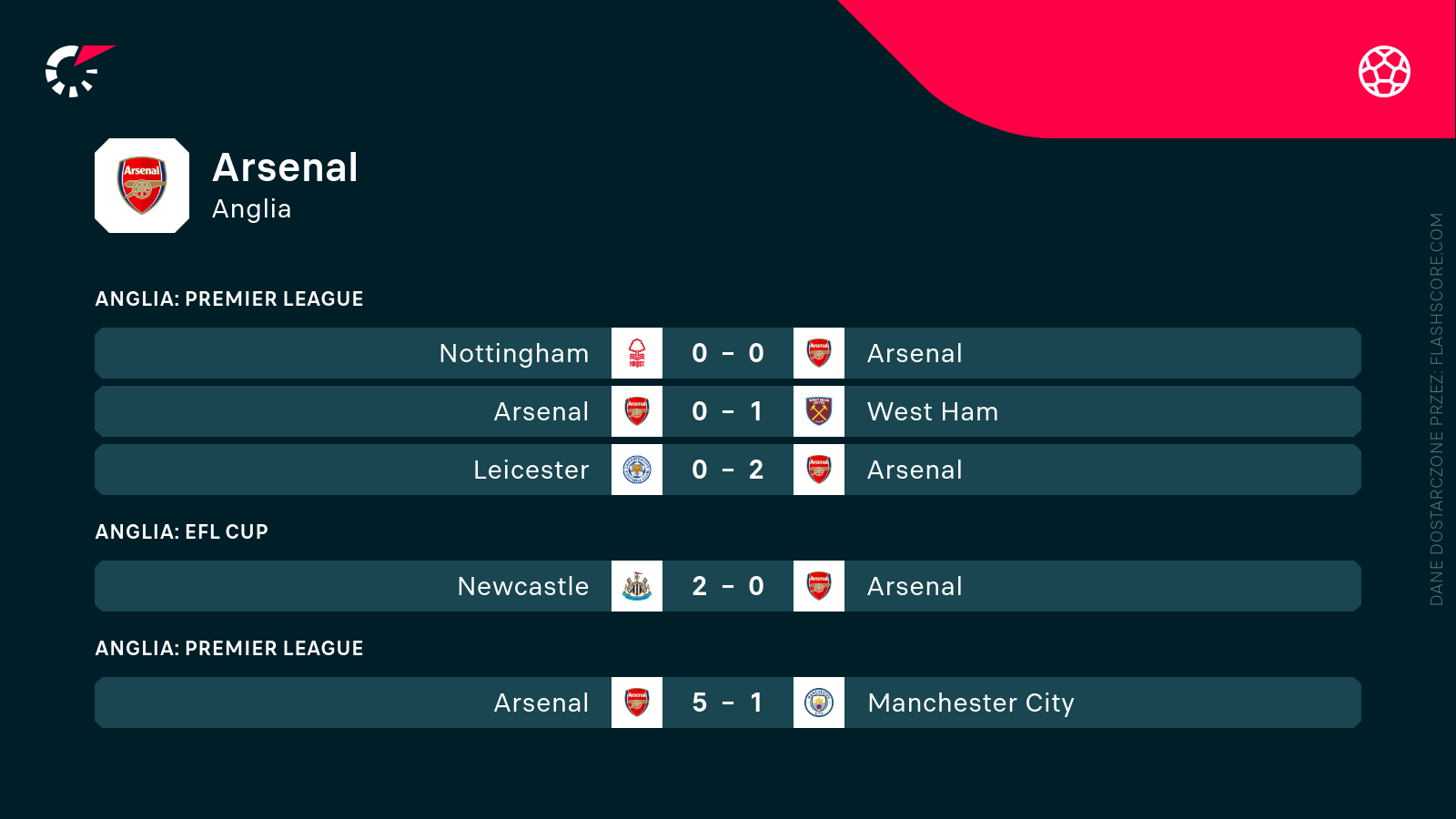Click the football icon in red banner
Image resolution: width=1456 pixels, height=819 pixels.
pyautogui.click(x=1384, y=71)
